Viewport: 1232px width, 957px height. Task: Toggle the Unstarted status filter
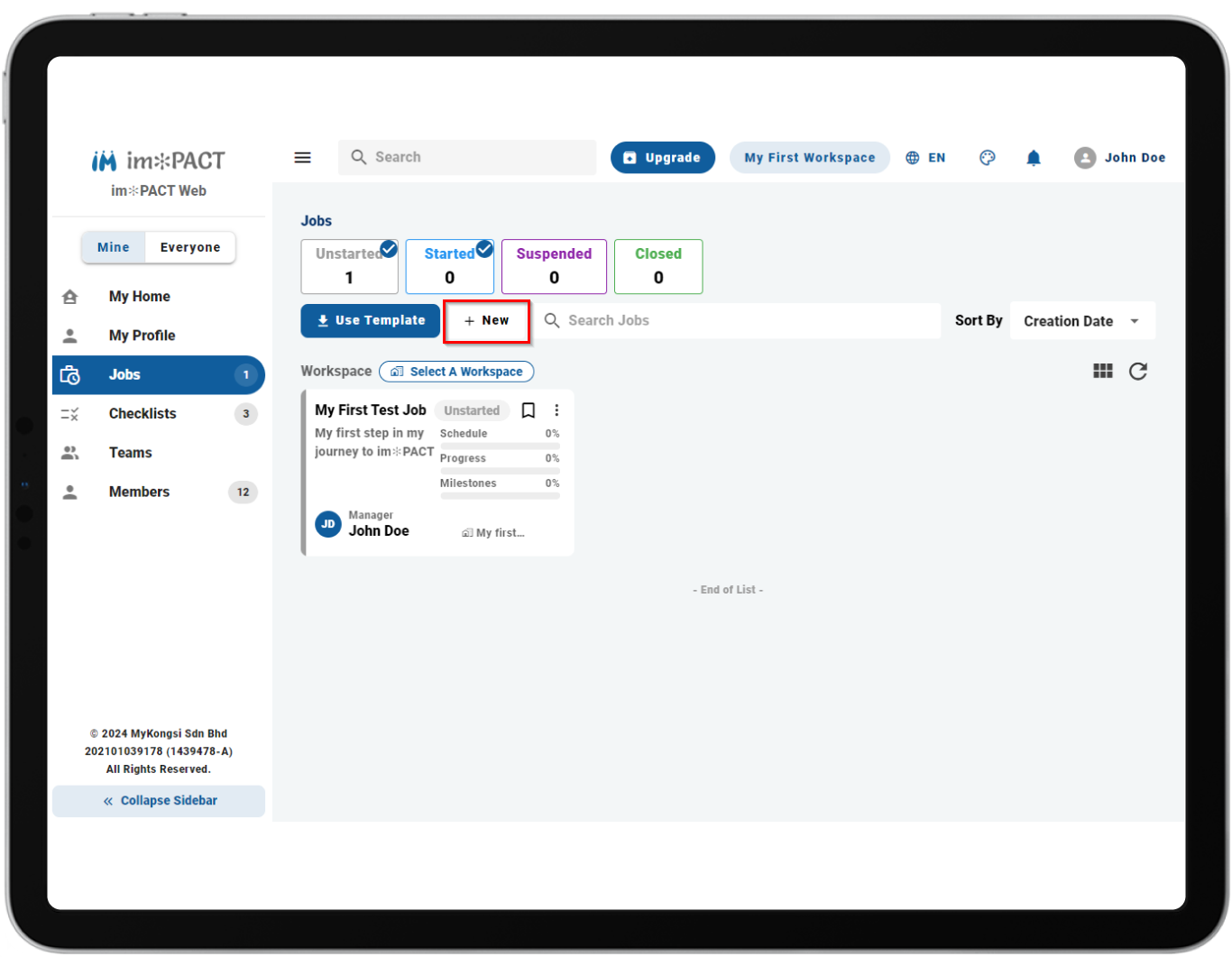pyautogui.click(x=350, y=266)
